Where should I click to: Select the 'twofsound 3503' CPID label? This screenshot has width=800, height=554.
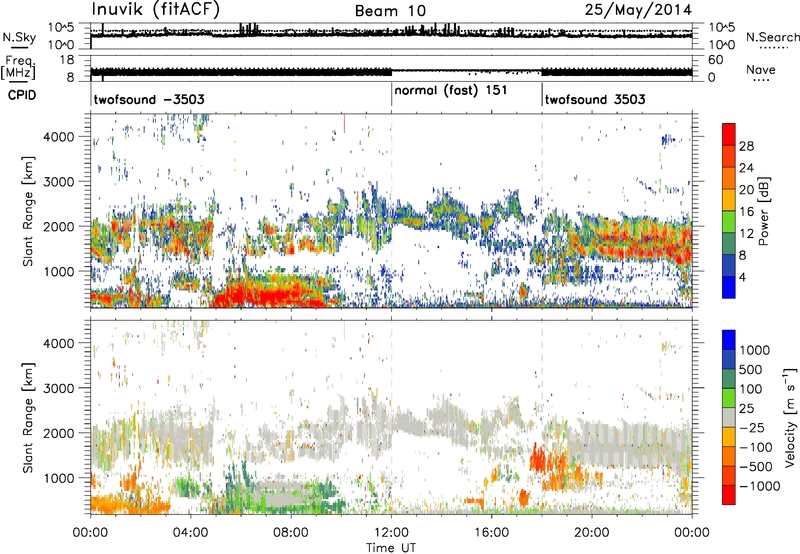coord(595,99)
